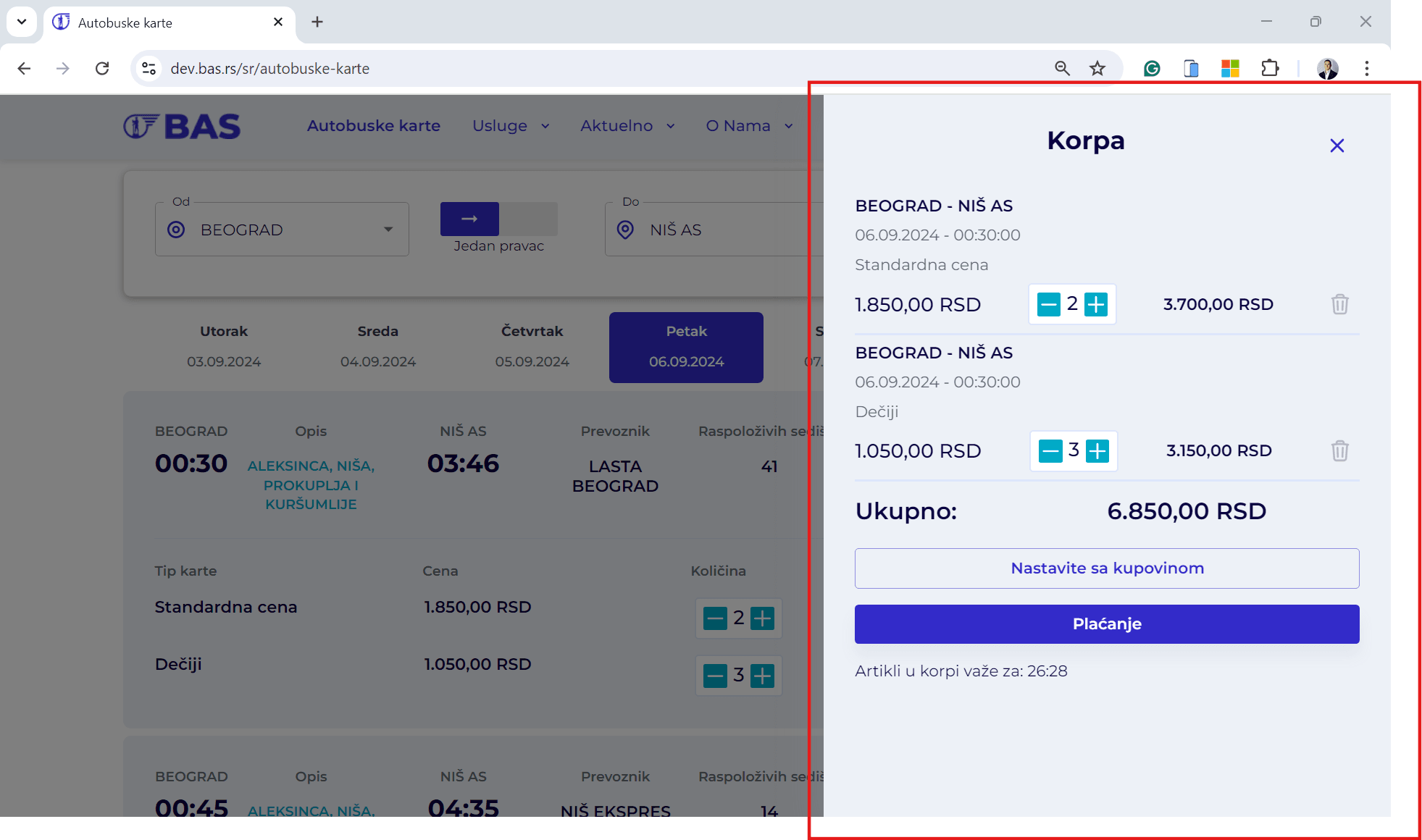Image resolution: width=1422 pixels, height=840 pixels.
Task: Toggle Jedan pravac direction switch
Action: tap(498, 219)
